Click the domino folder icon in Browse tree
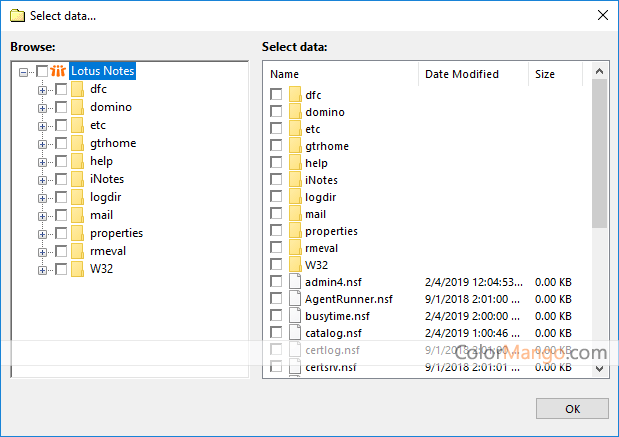Viewport: 619px width, 437px height. [77, 107]
